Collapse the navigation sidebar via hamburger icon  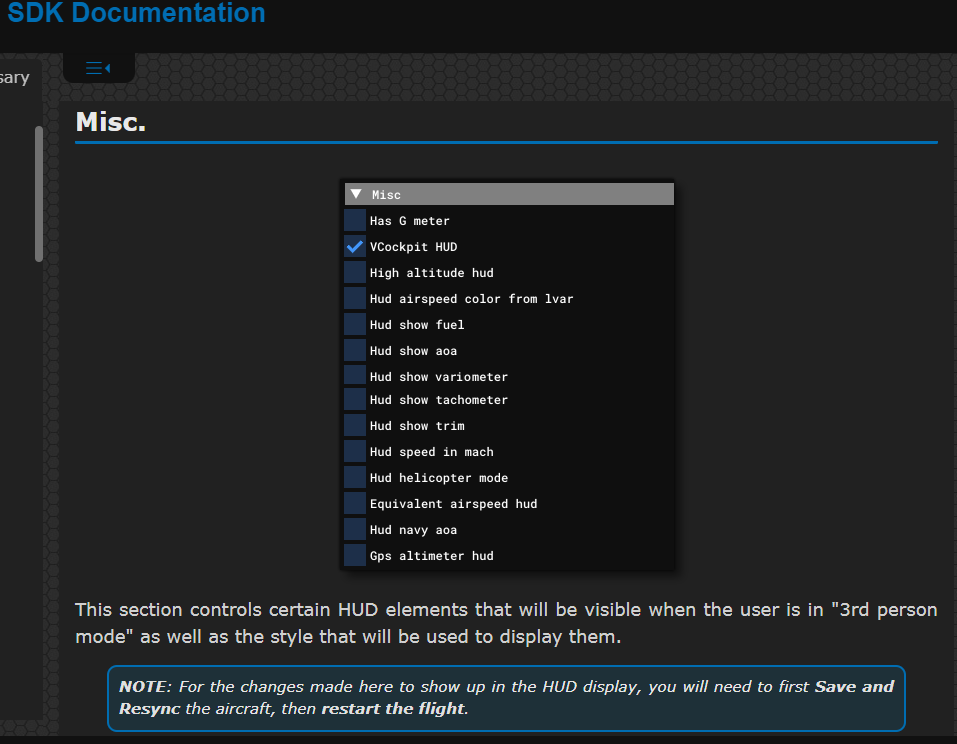click(95, 67)
